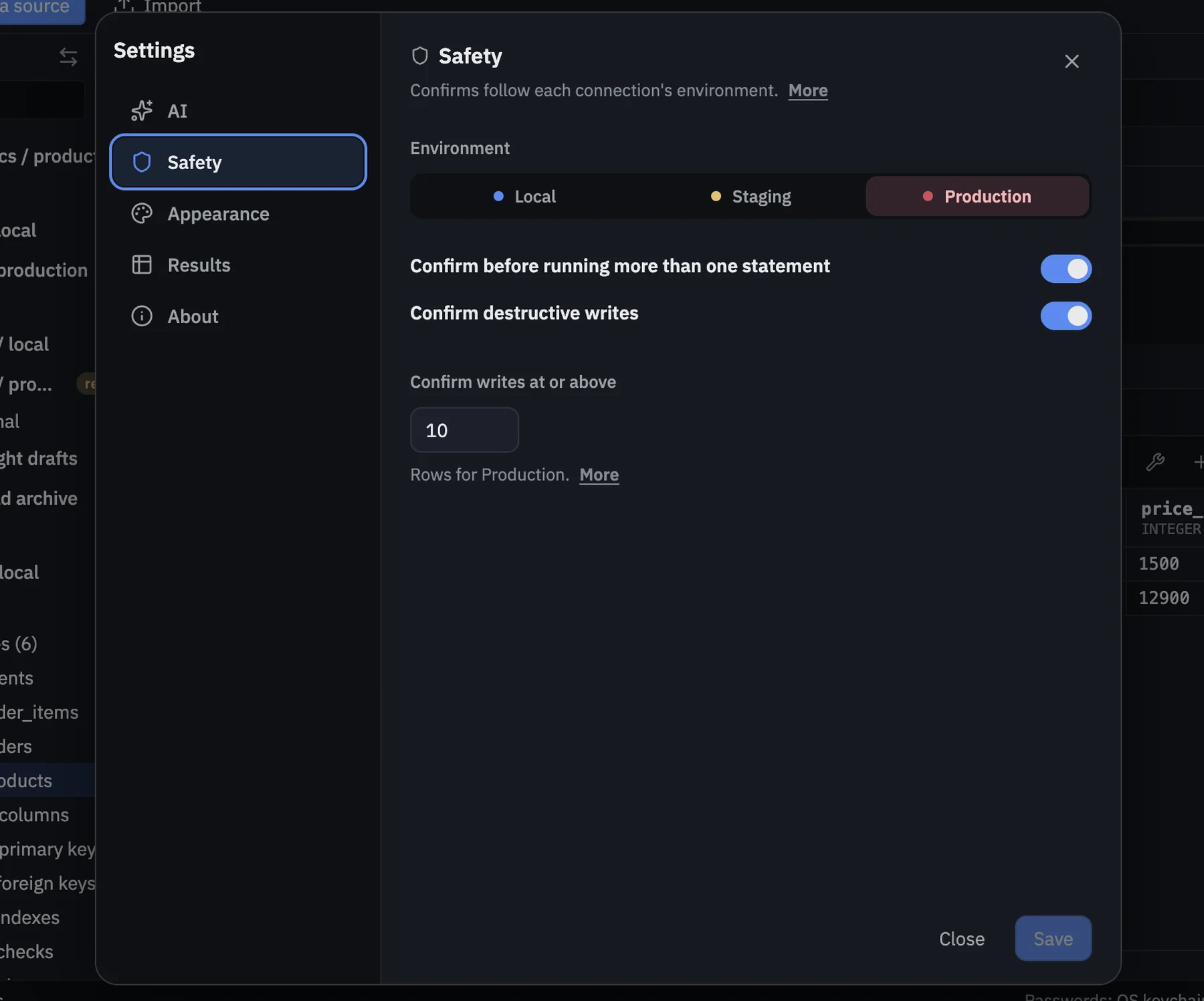1204x1001 pixels.
Task: Open More link next to environment description
Action: click(x=808, y=90)
